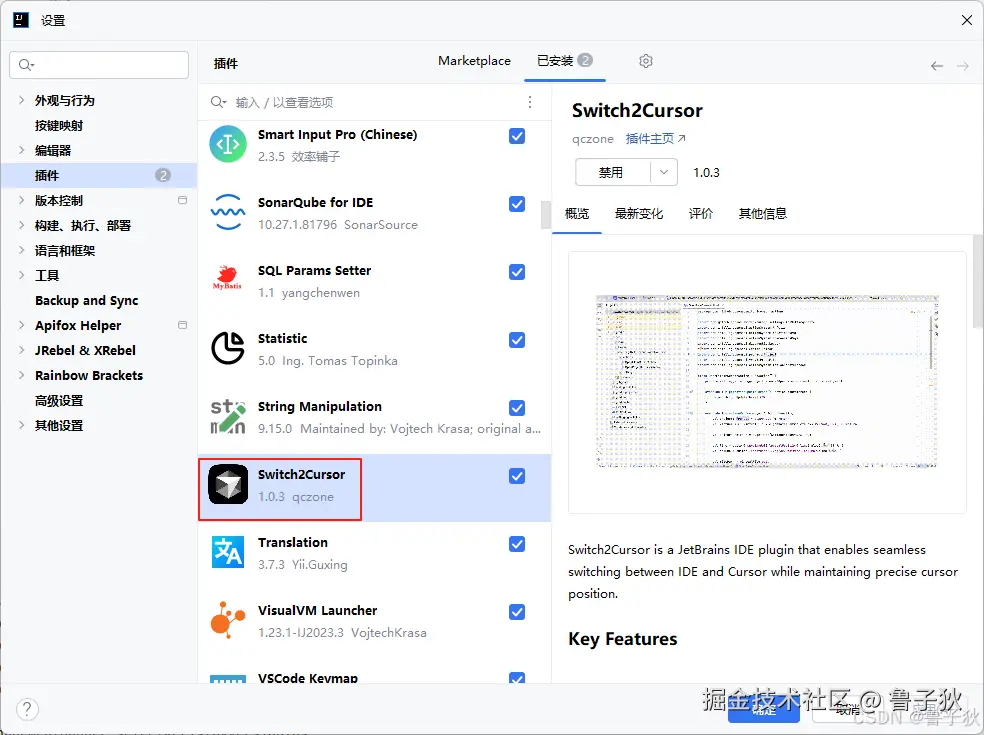Click the qczone vendor name
Screen dimensions: 984x735
click(592, 139)
